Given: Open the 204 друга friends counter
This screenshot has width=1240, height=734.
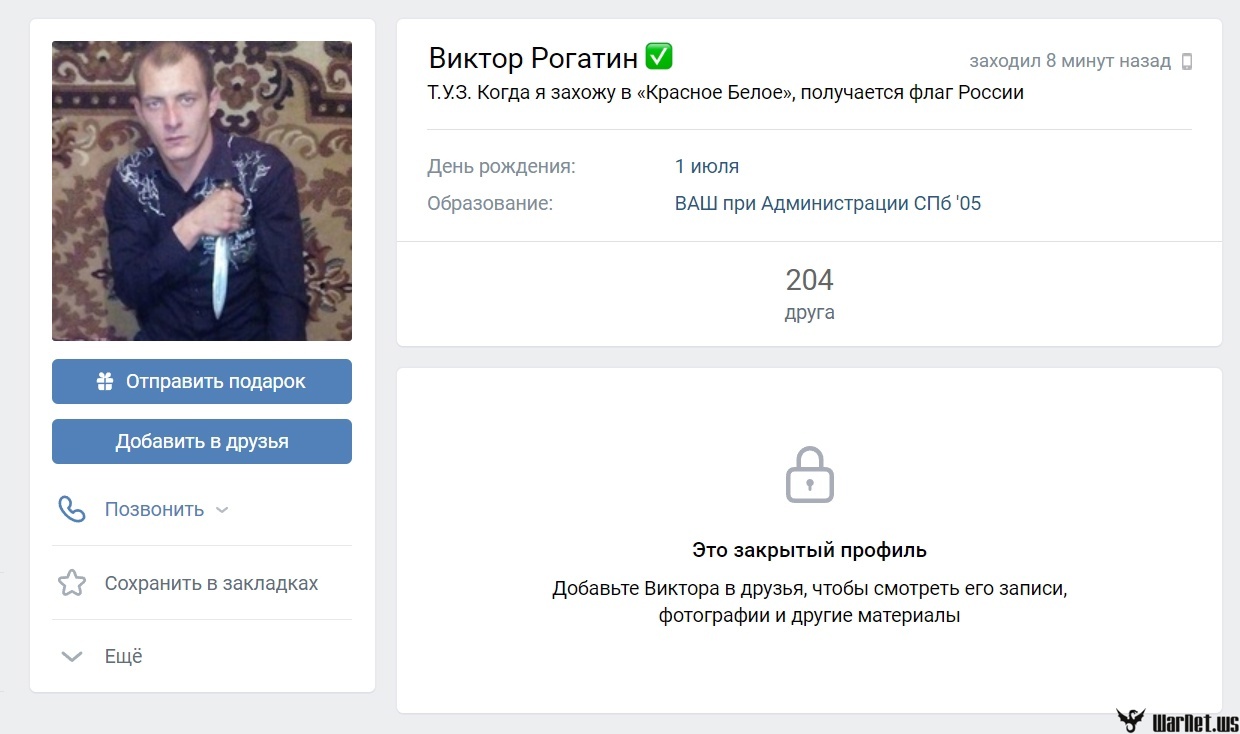Looking at the screenshot, I should click(809, 293).
